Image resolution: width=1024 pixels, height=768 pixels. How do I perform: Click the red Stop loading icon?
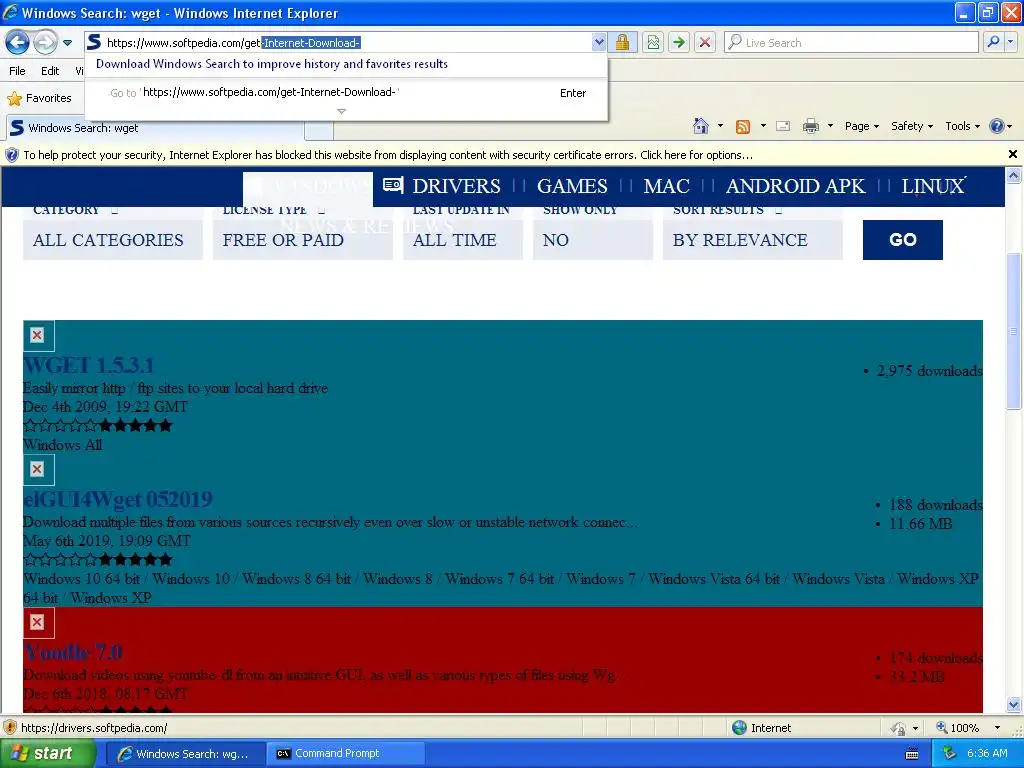click(705, 42)
